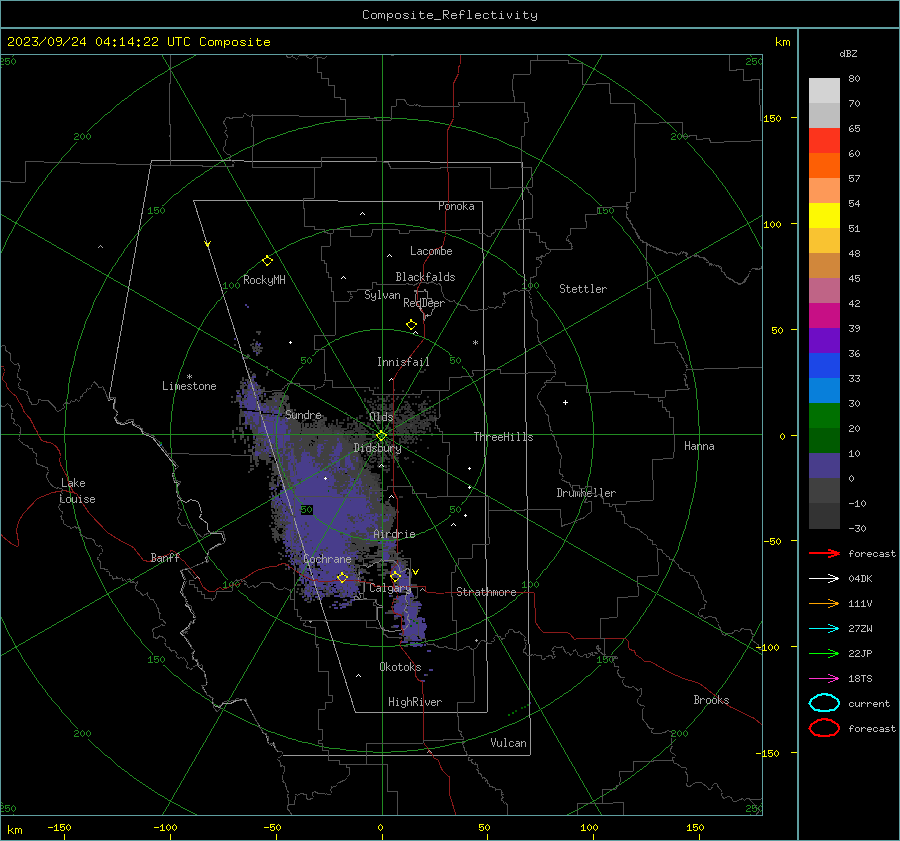Click the red forecast arrow in legend
Screen dimensions: 900x841
824,553
